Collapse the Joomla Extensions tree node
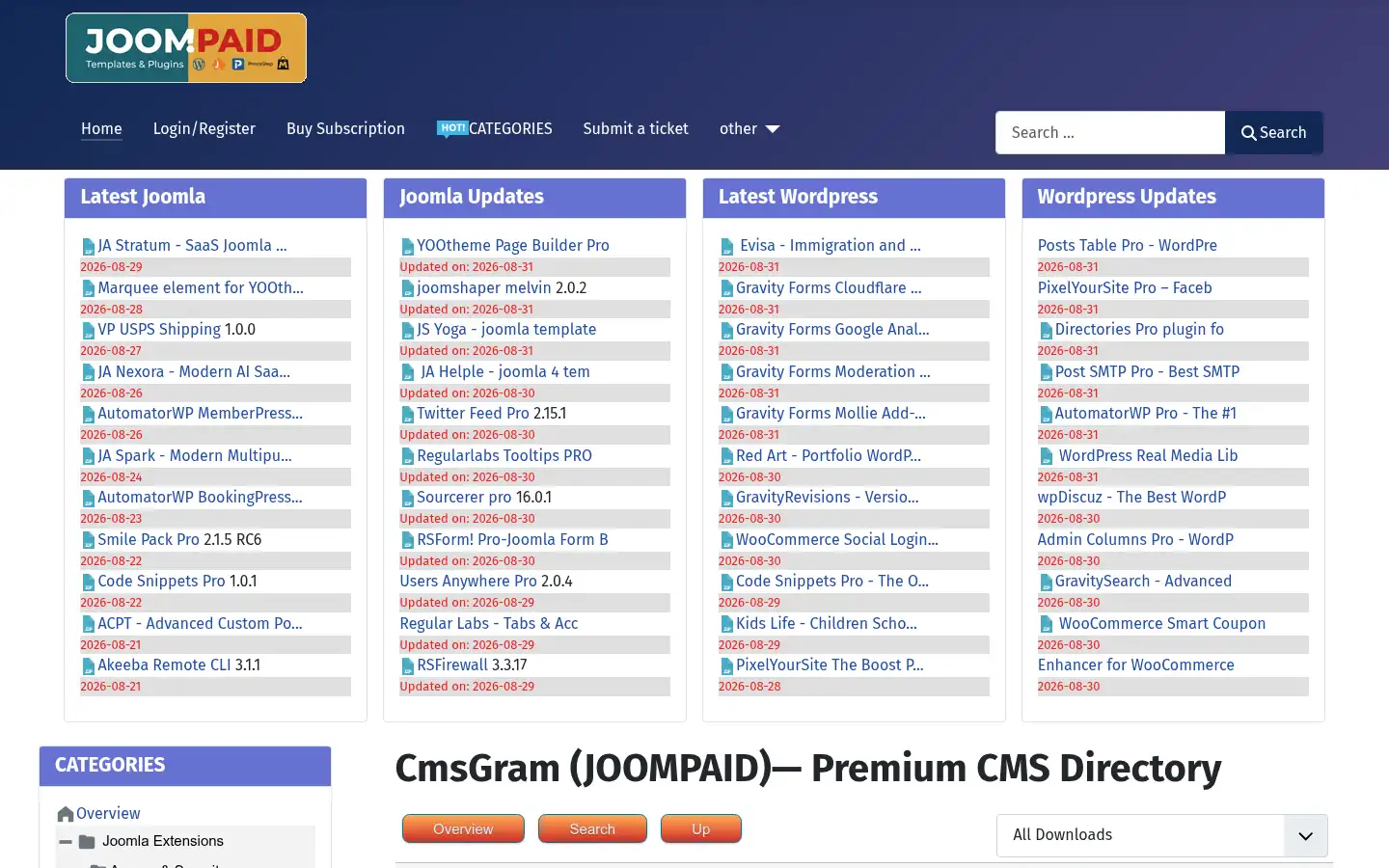Screen dimensions: 1389x868 tap(66, 842)
